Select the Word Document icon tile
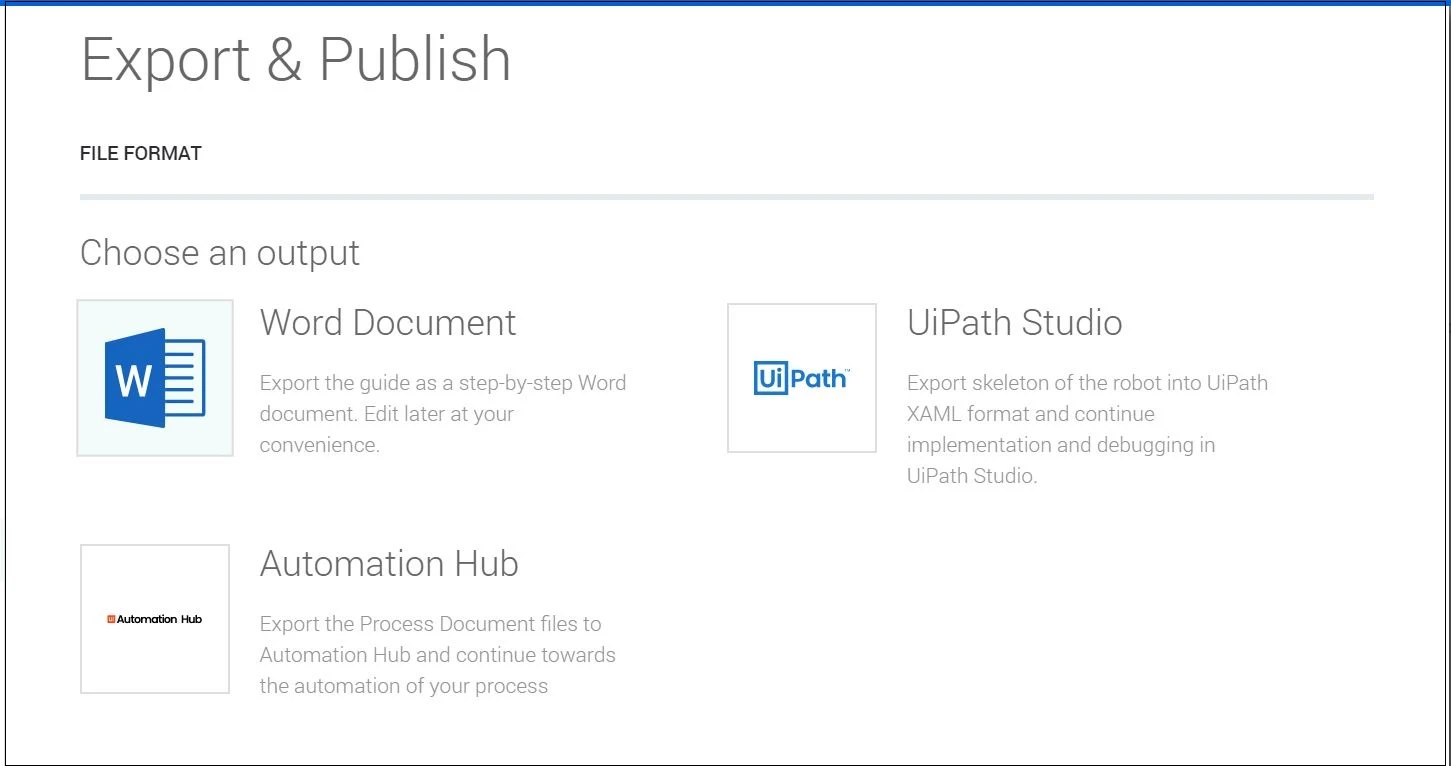 coord(155,378)
